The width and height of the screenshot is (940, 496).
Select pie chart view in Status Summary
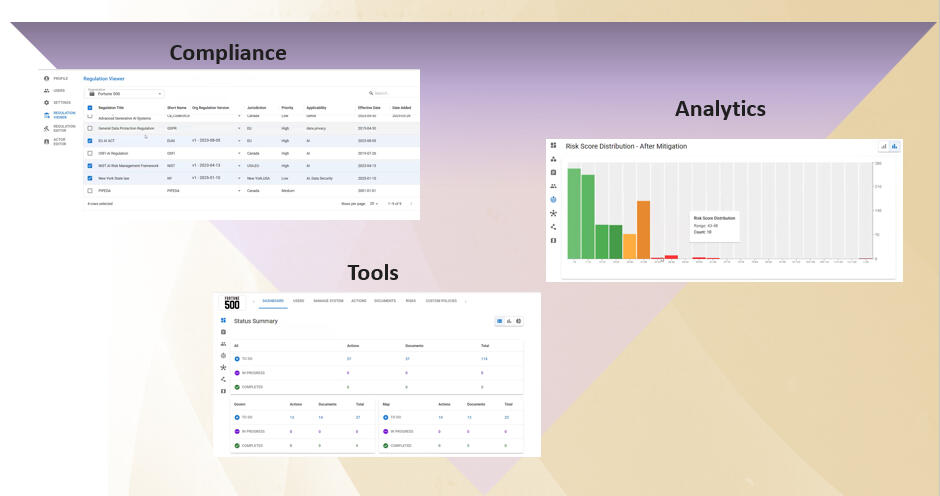coord(519,321)
